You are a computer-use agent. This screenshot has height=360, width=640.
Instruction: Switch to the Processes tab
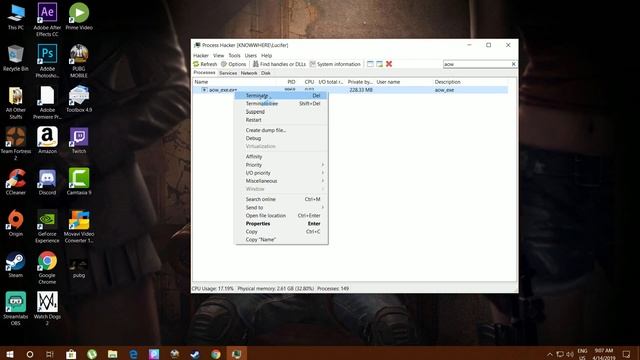[x=204, y=73]
